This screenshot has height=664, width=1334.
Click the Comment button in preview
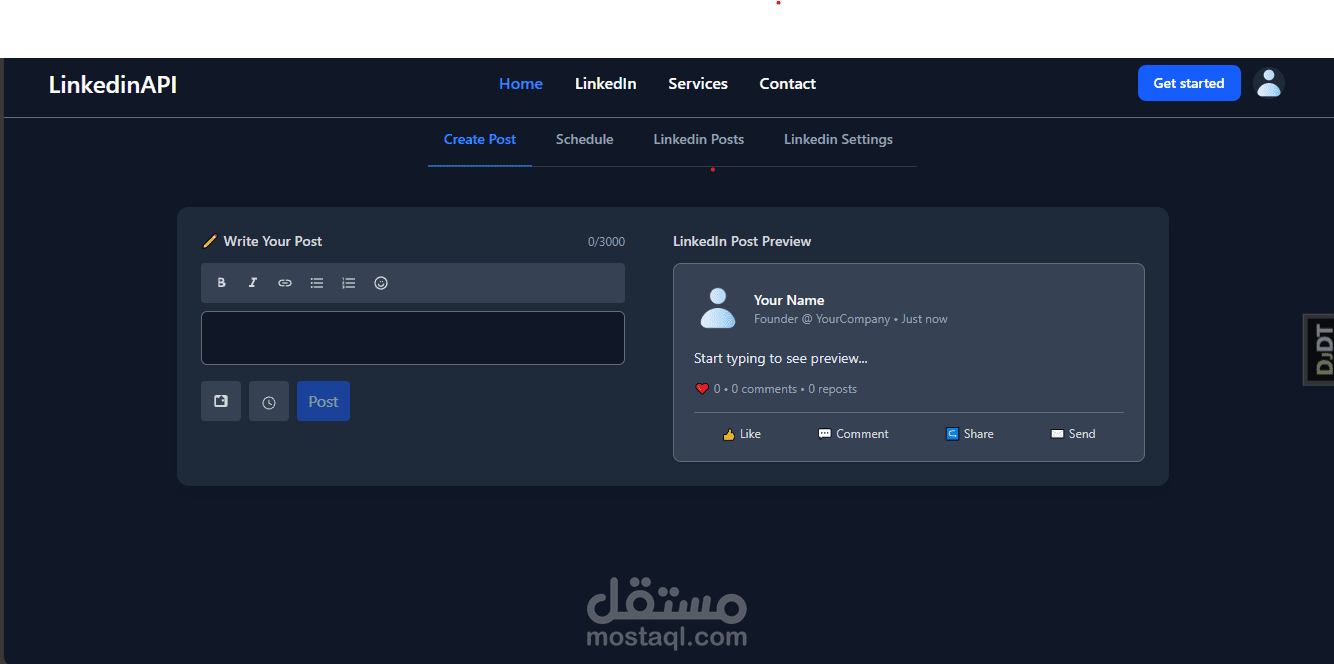(853, 434)
